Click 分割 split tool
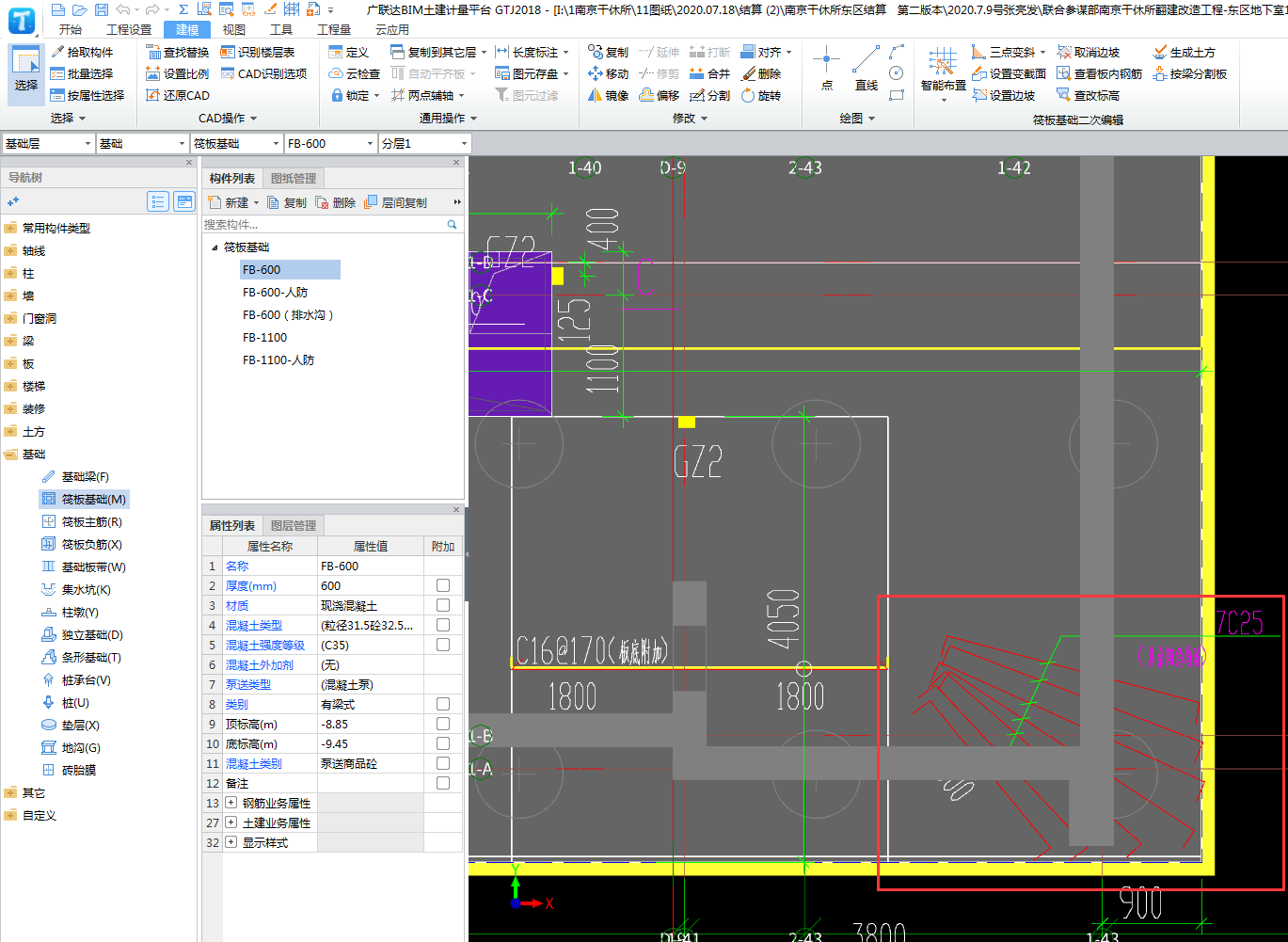 pyautogui.click(x=709, y=95)
